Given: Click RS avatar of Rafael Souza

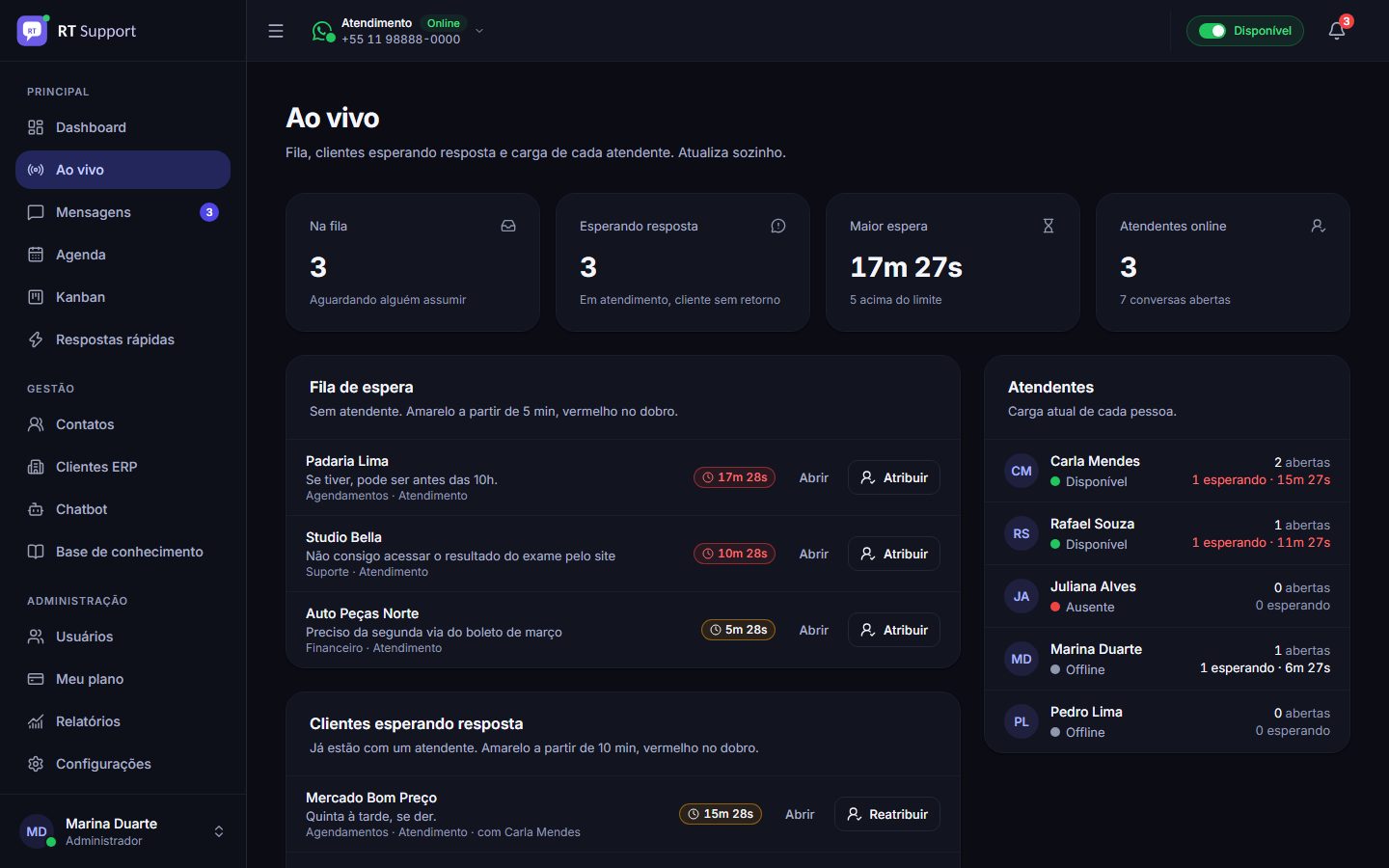Looking at the screenshot, I should coord(1021,533).
